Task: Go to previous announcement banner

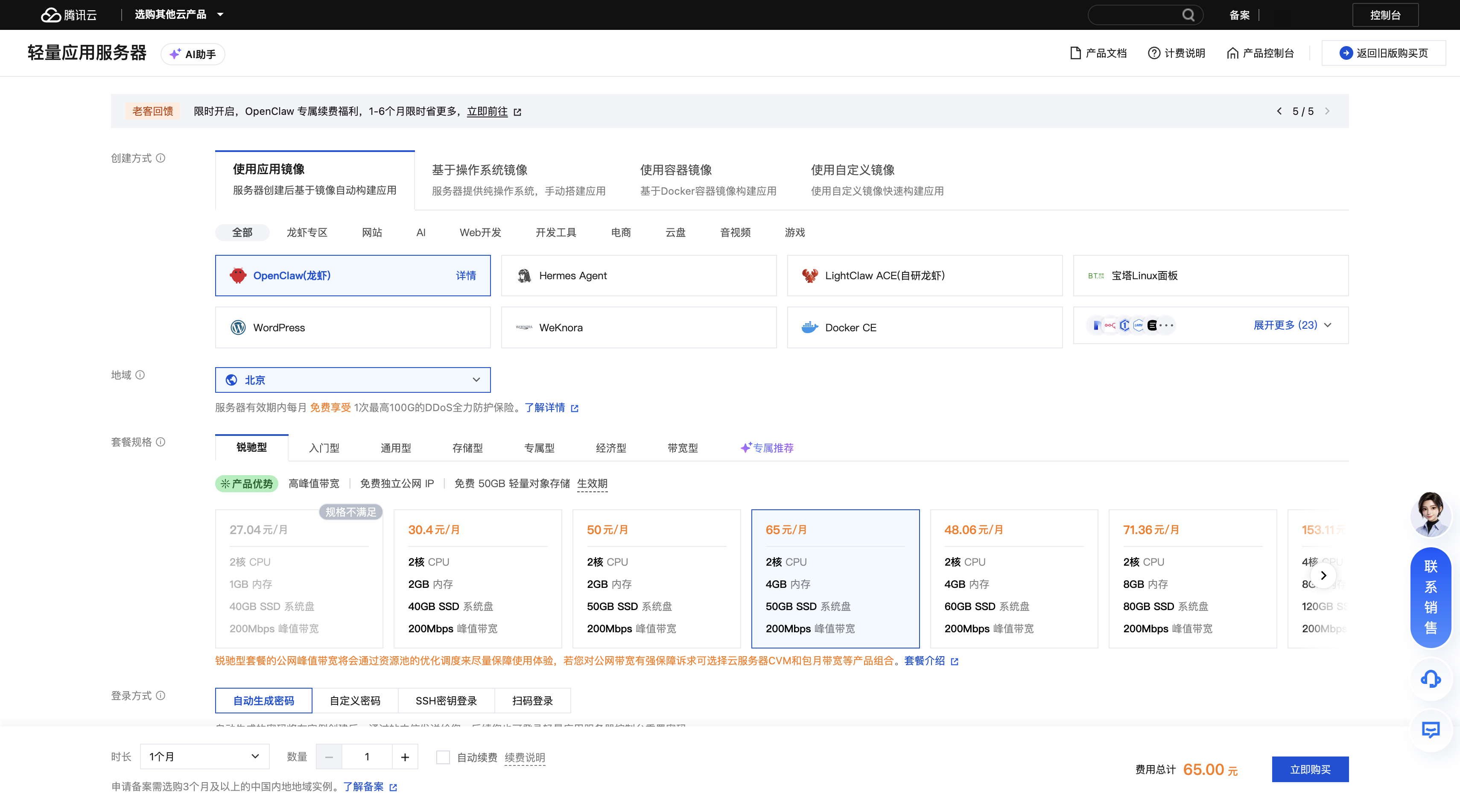Action: coord(1279,111)
